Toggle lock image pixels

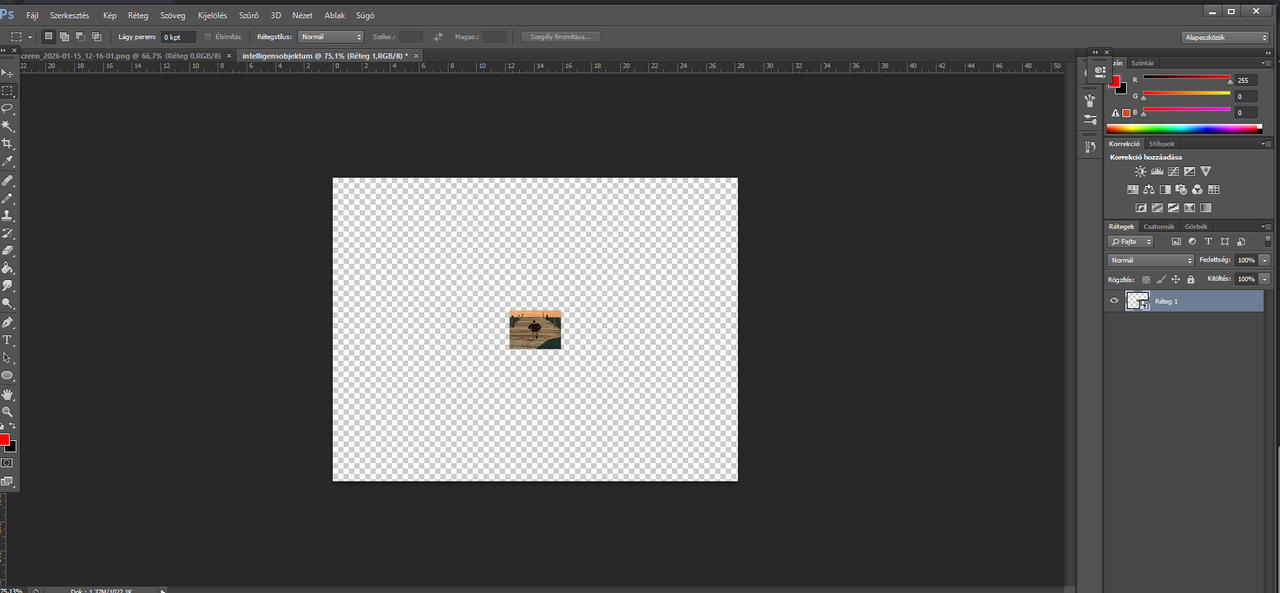[x=1161, y=279]
